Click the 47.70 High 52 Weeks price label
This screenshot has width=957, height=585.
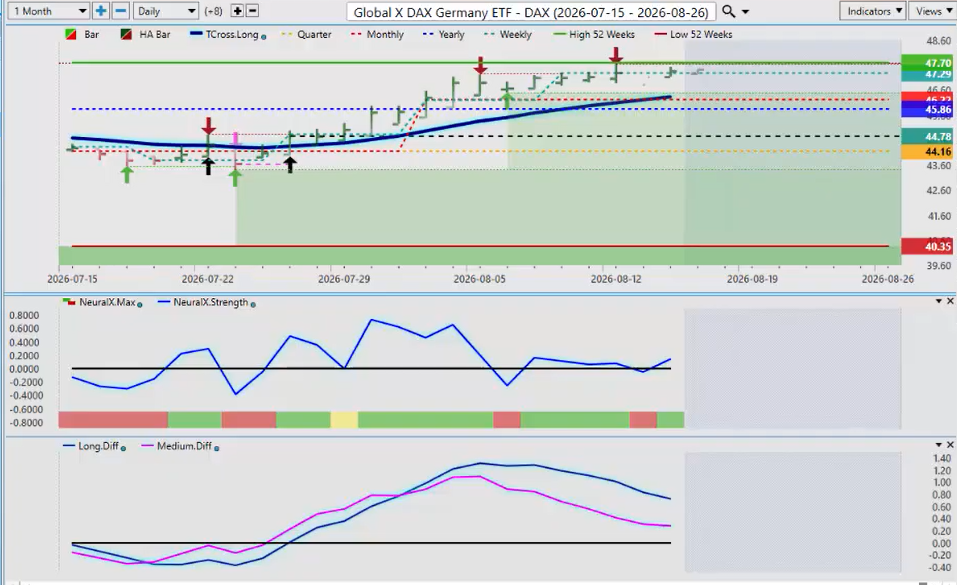[926, 62]
